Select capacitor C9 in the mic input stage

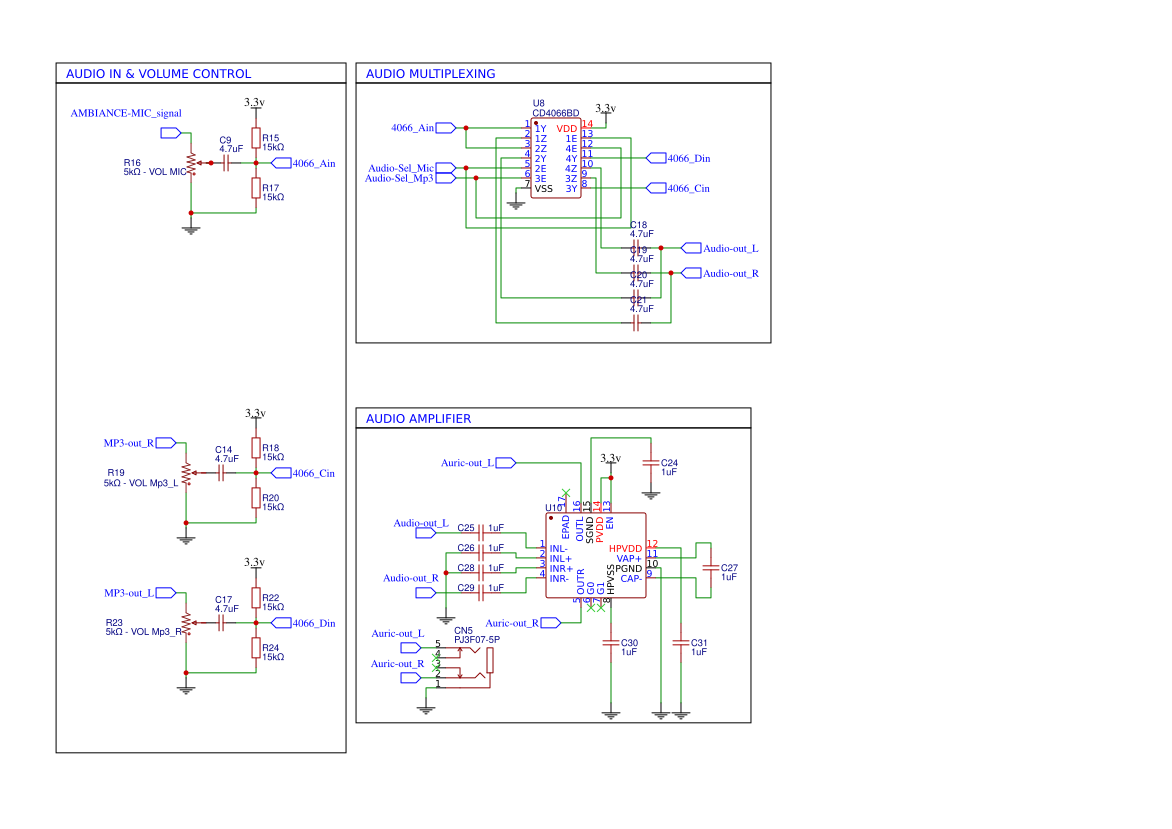(228, 163)
